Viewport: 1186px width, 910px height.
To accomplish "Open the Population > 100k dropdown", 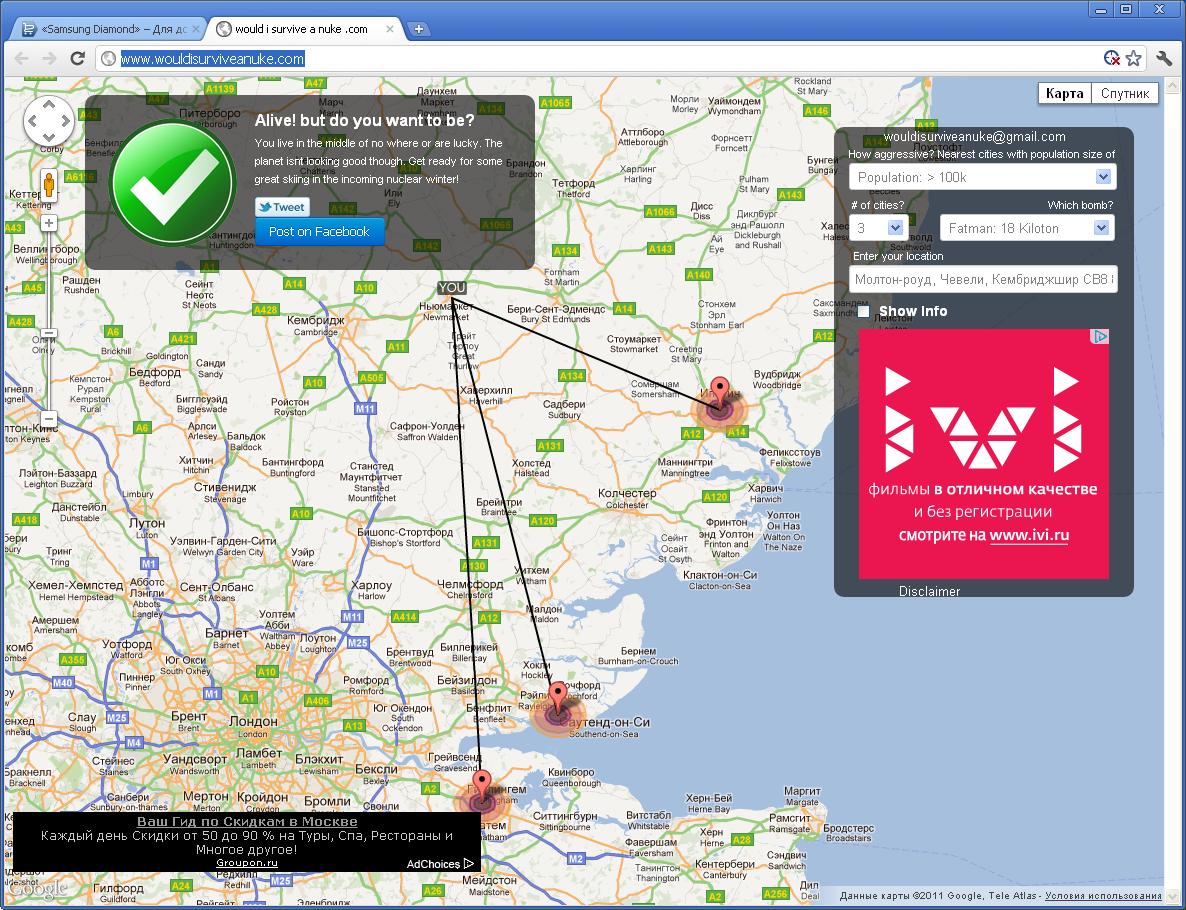I will [x=983, y=177].
